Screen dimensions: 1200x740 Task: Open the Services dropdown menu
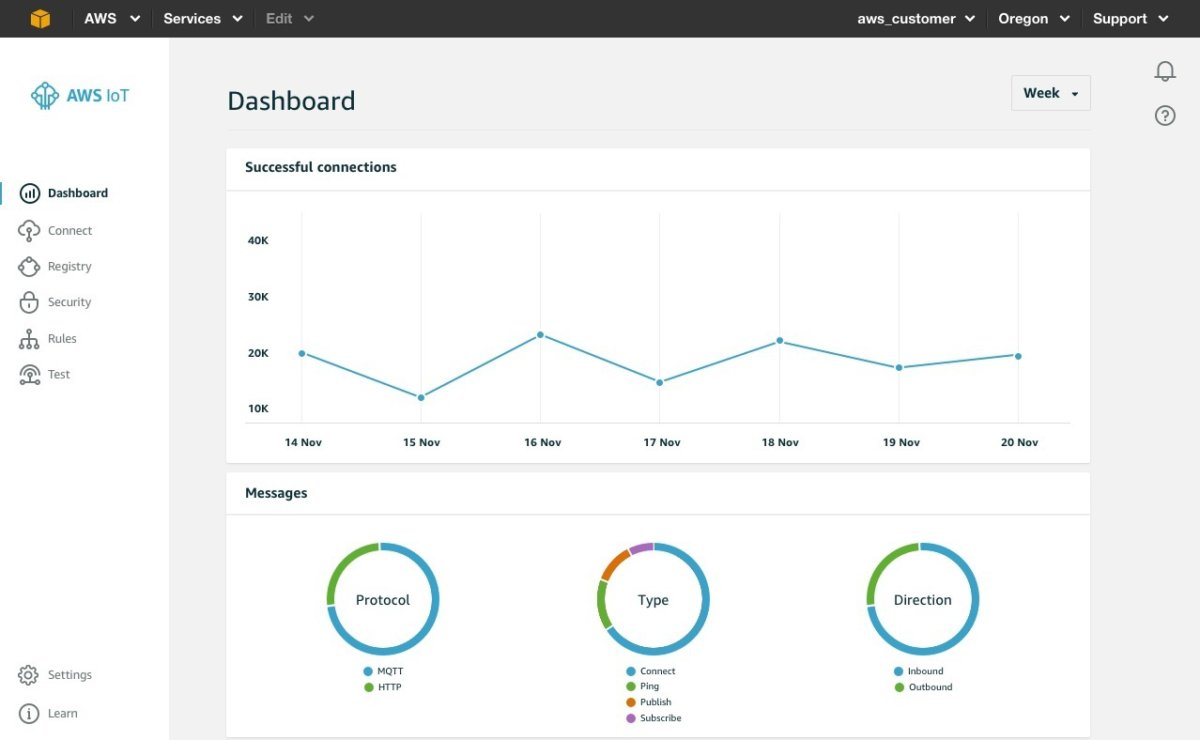[x=203, y=19]
